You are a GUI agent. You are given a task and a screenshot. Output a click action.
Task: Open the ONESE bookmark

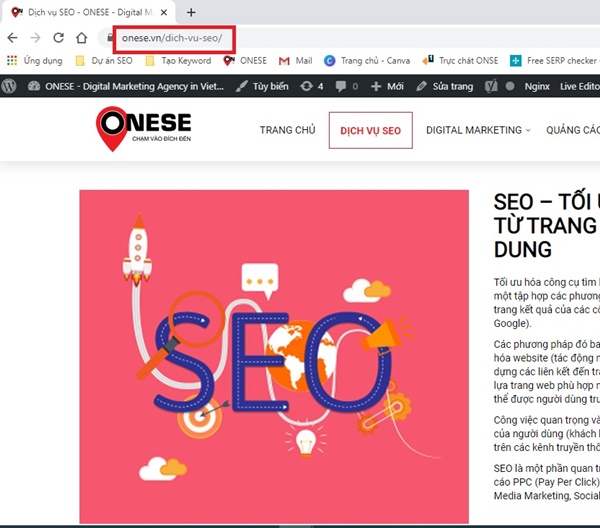pos(245,60)
